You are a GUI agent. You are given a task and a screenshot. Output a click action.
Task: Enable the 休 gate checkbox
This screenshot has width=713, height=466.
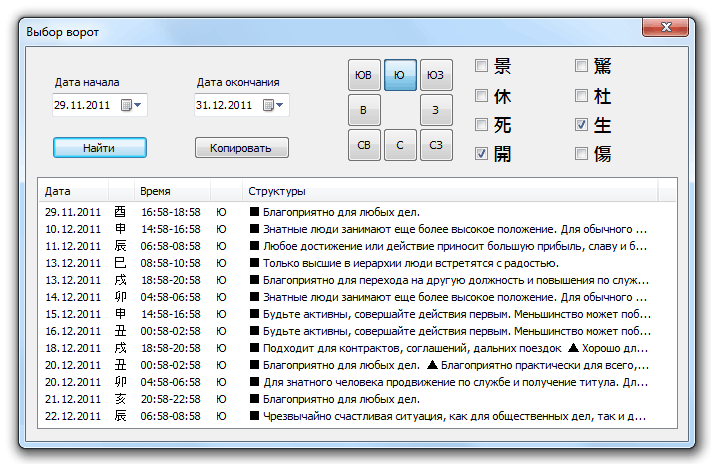pos(481,95)
